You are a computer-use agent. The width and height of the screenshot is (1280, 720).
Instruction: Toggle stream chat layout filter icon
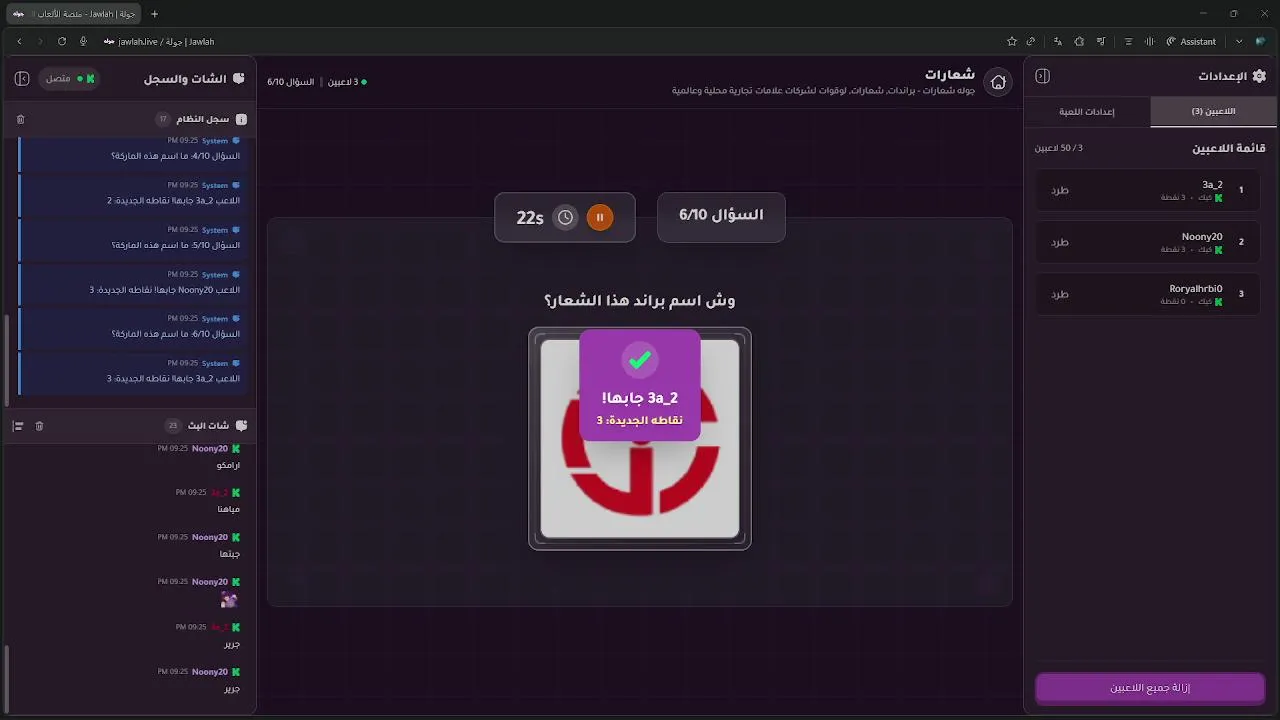[17, 426]
